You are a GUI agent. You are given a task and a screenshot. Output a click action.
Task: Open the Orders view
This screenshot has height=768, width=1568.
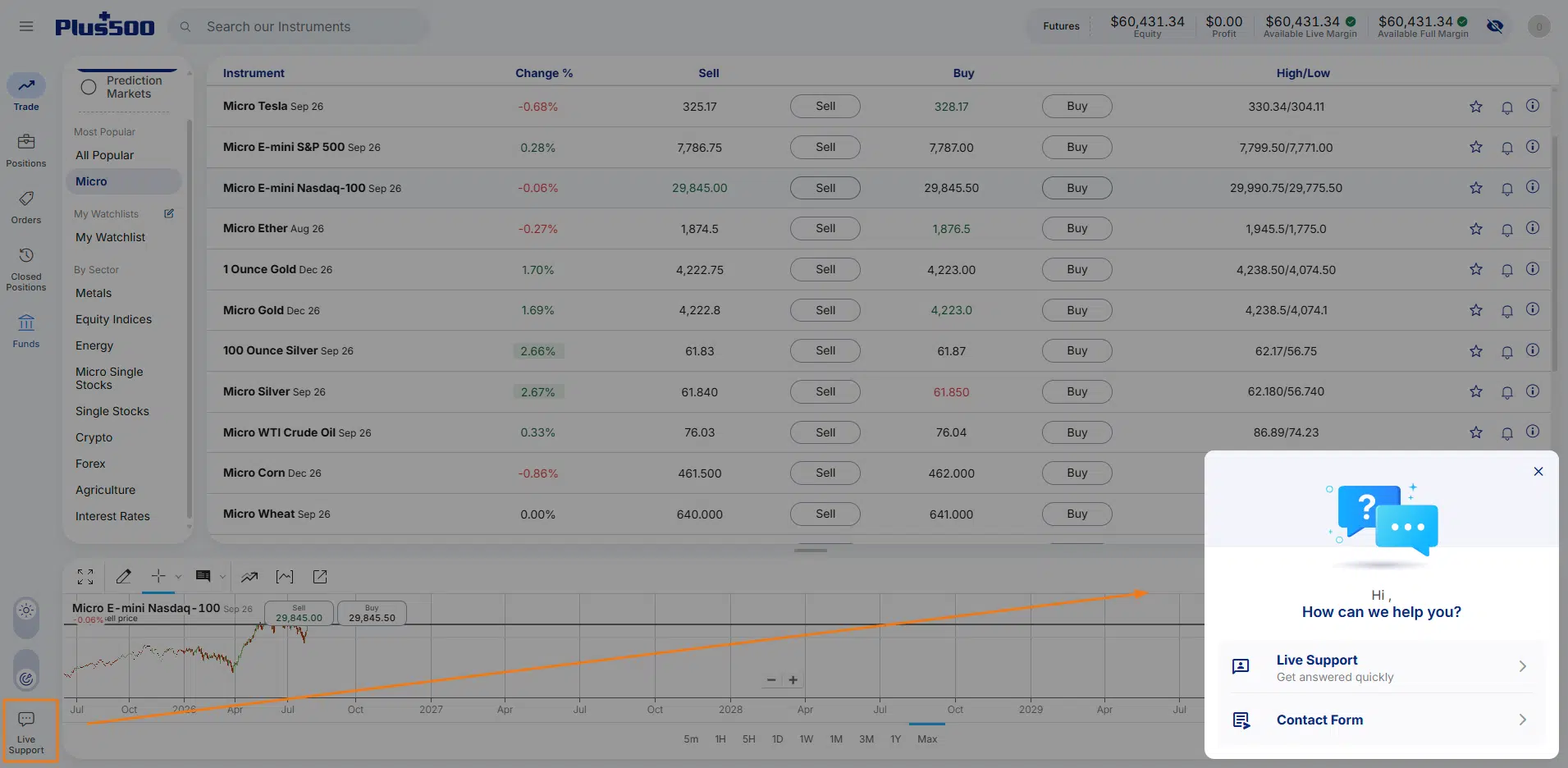26,207
